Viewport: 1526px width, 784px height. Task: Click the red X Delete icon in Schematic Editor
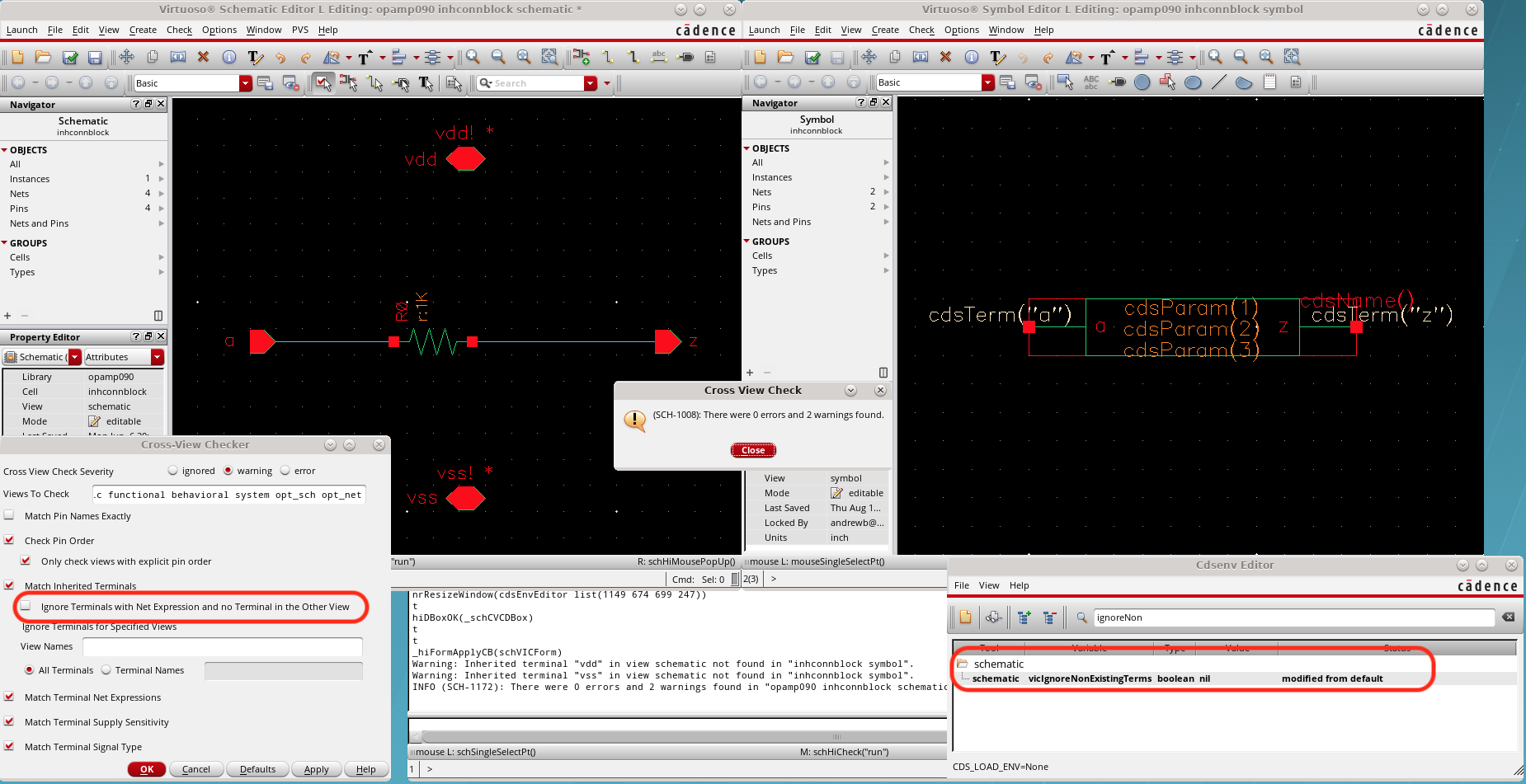pyautogui.click(x=204, y=57)
